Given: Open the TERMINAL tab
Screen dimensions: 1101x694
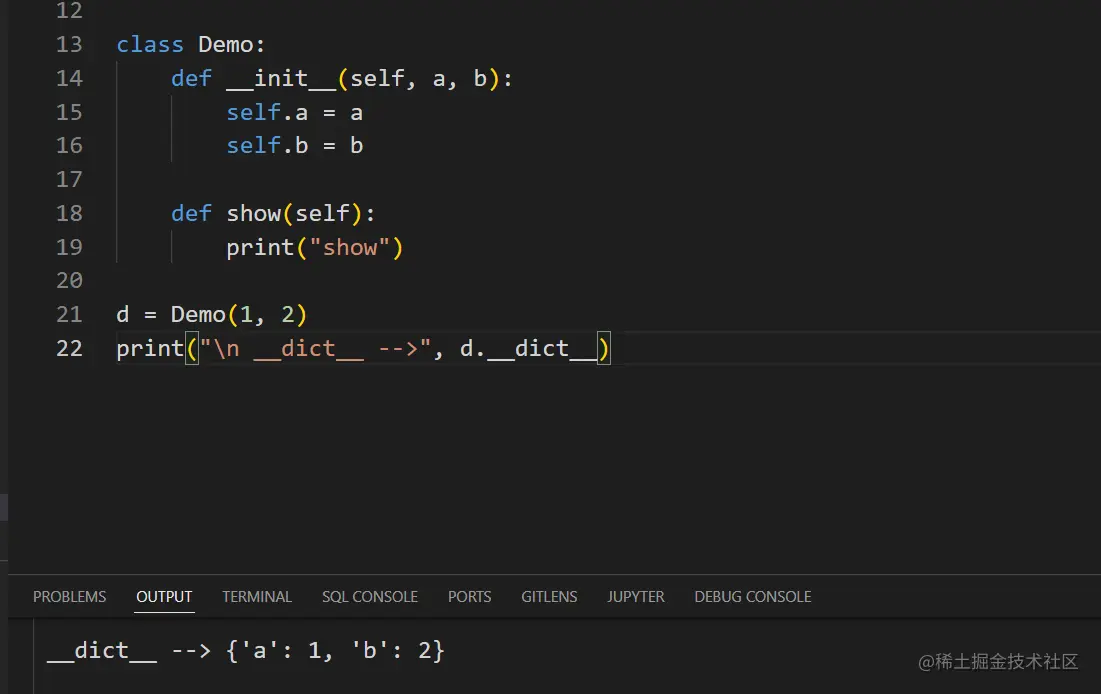Looking at the screenshot, I should (257, 596).
